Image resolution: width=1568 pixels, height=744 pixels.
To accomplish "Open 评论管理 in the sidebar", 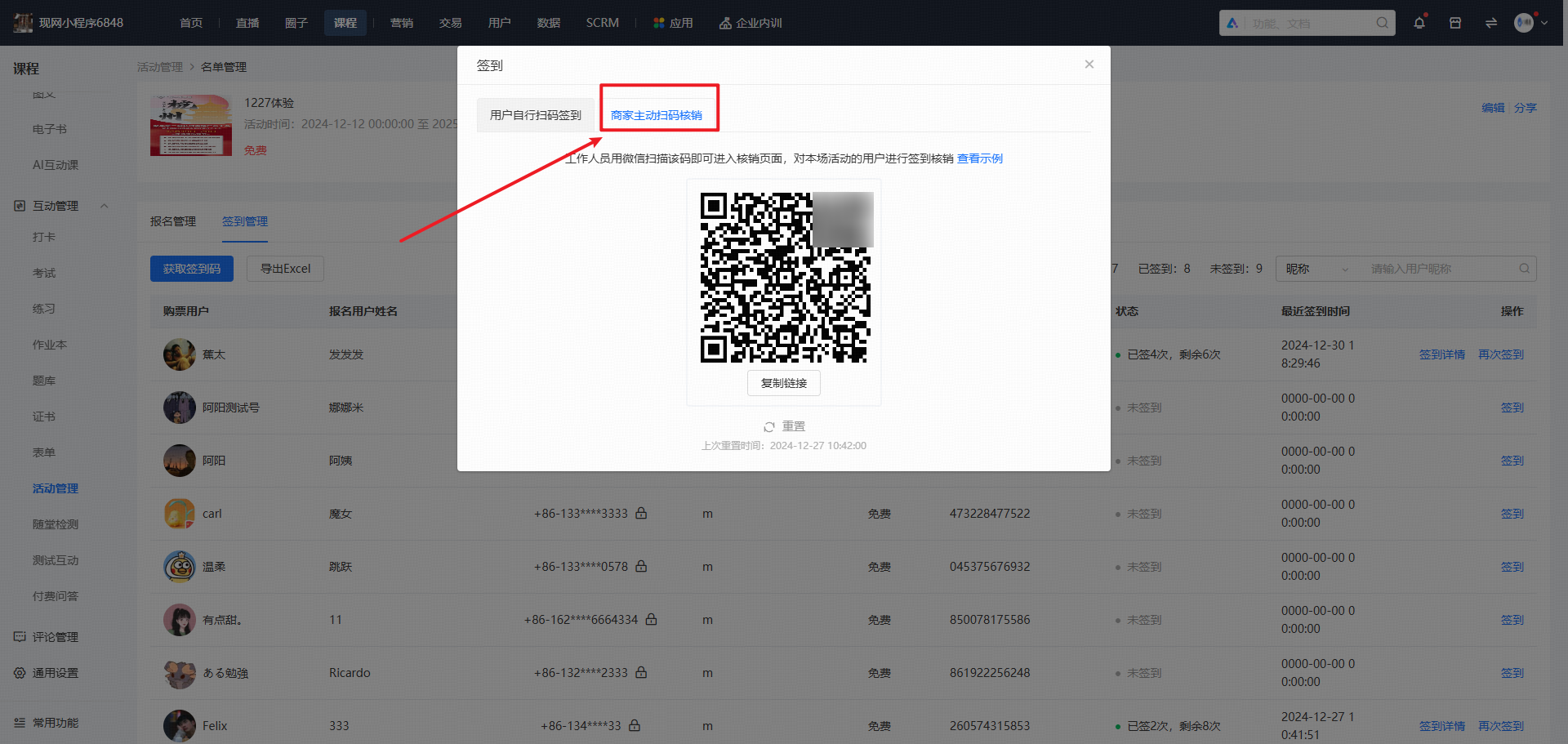I will tap(56, 637).
